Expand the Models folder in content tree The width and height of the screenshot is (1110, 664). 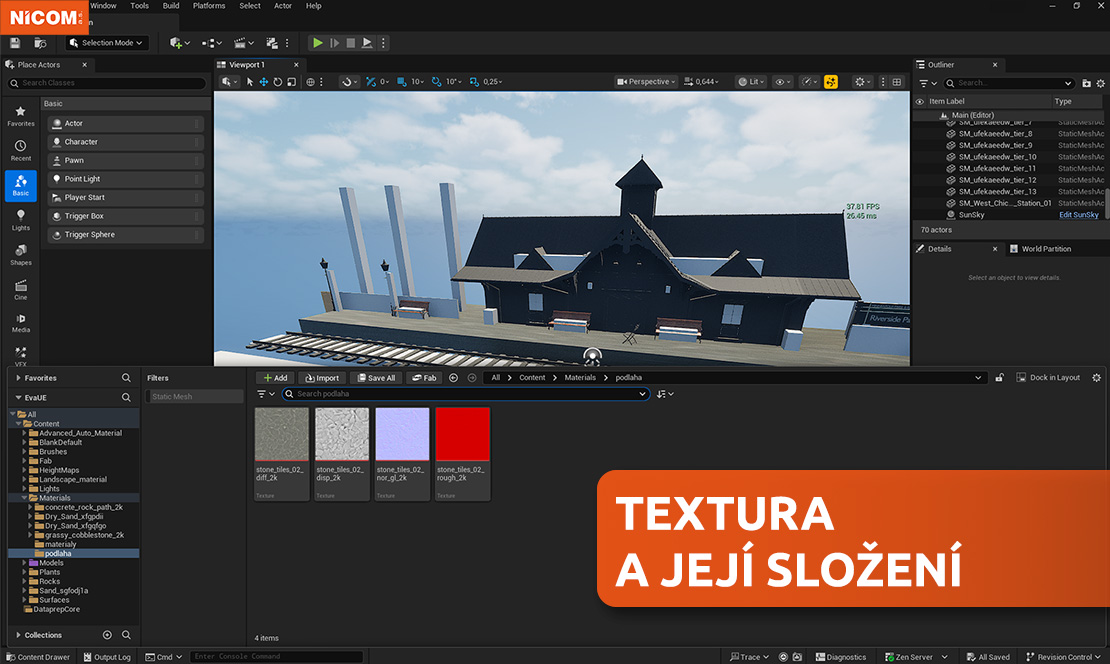tap(24, 563)
